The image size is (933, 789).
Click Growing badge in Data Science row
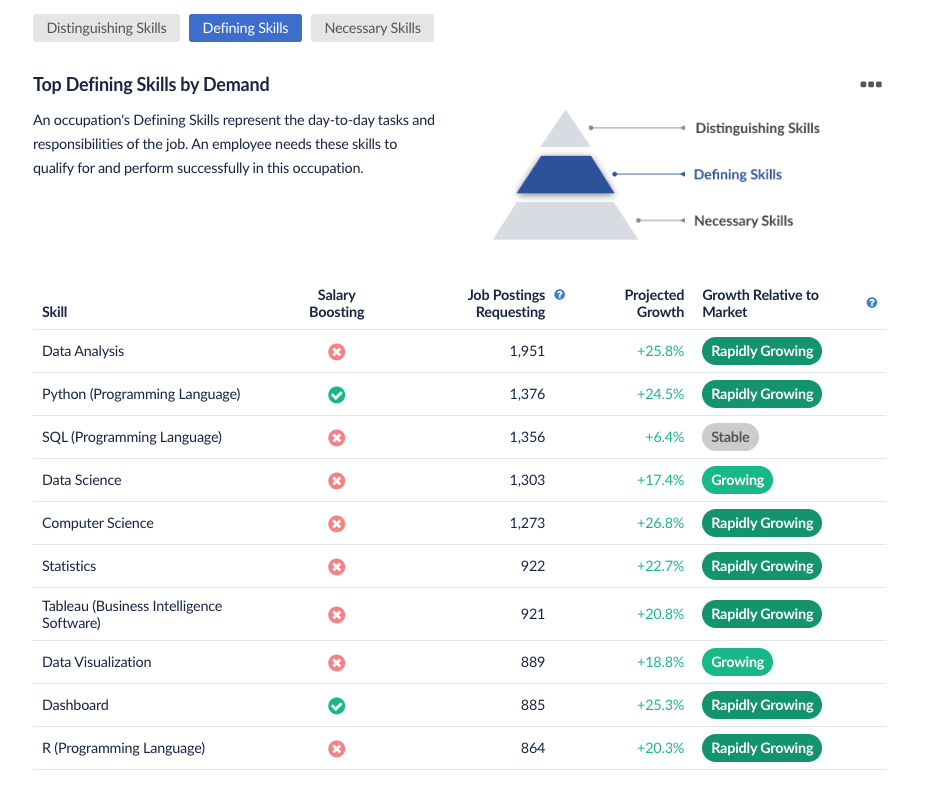pos(737,480)
